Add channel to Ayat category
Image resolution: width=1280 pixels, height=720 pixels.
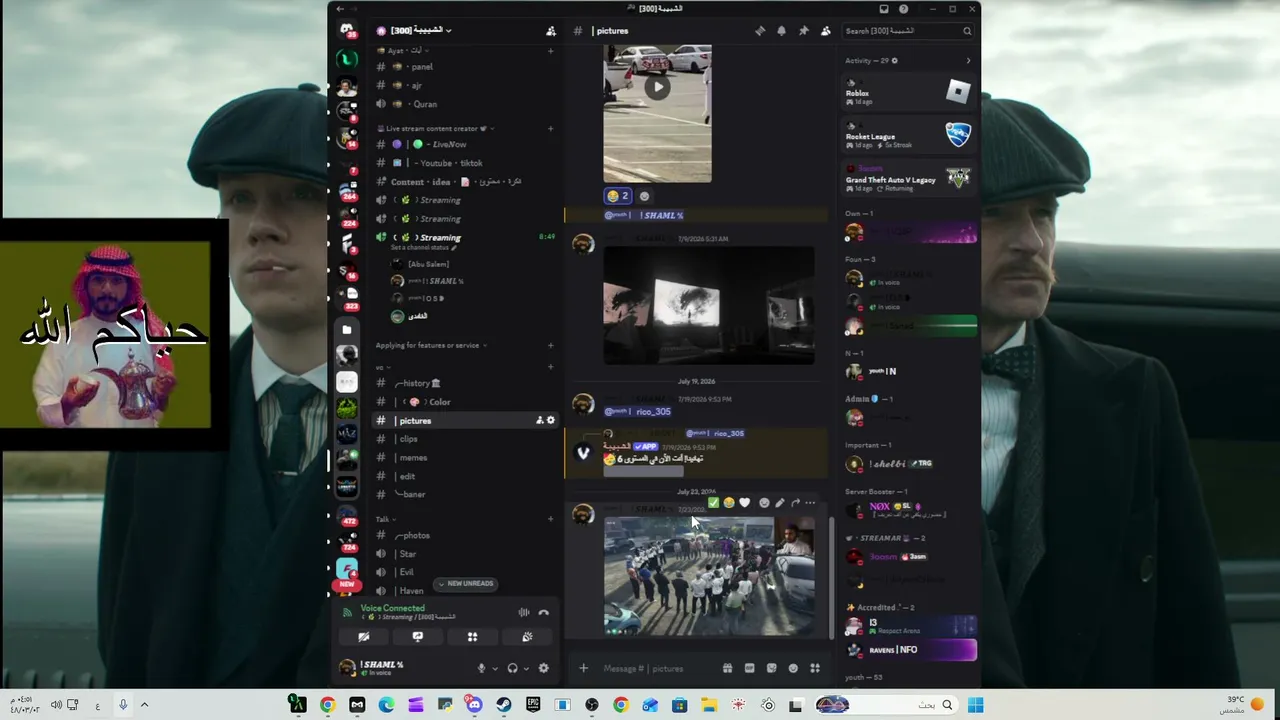550,51
